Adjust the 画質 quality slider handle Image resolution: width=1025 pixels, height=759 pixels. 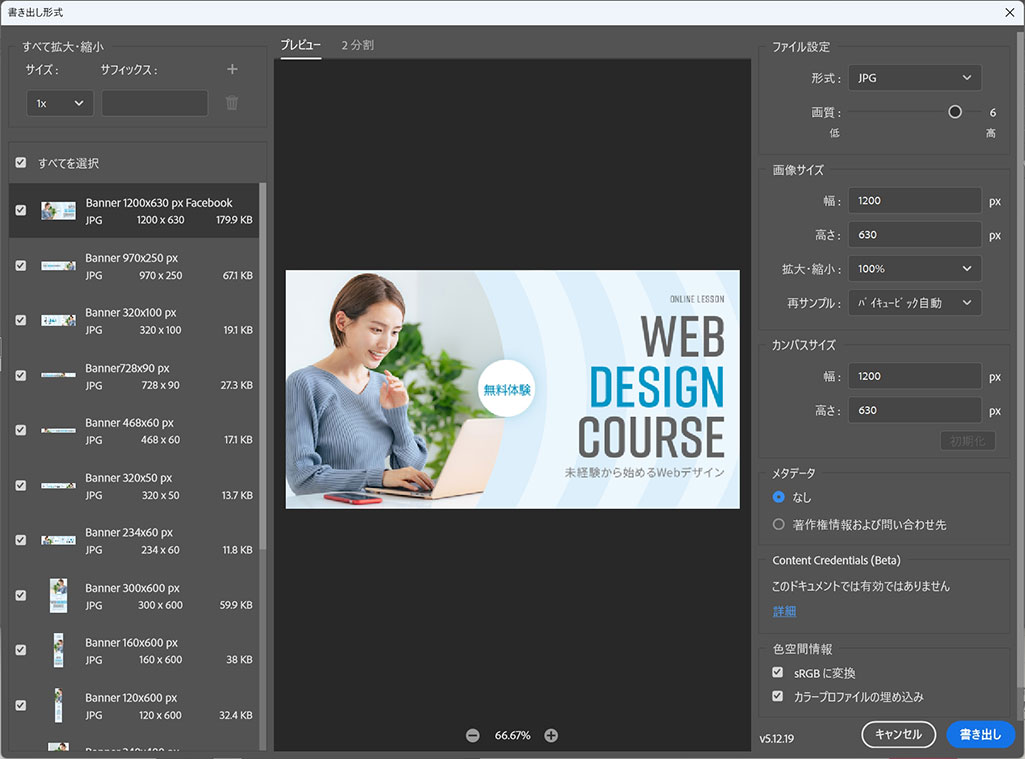(x=954, y=112)
